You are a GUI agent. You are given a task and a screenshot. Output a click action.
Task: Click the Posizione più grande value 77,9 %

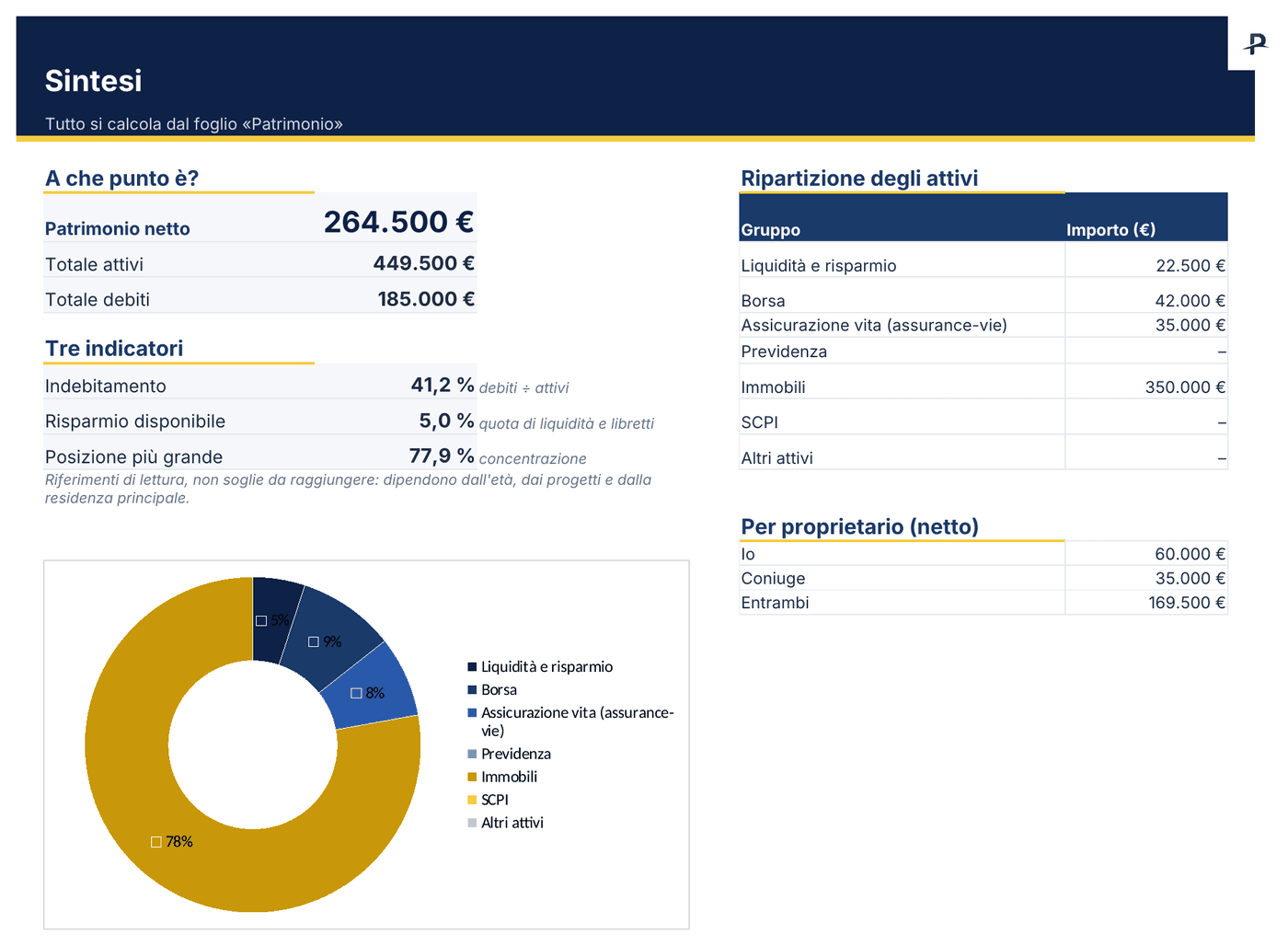(x=442, y=456)
